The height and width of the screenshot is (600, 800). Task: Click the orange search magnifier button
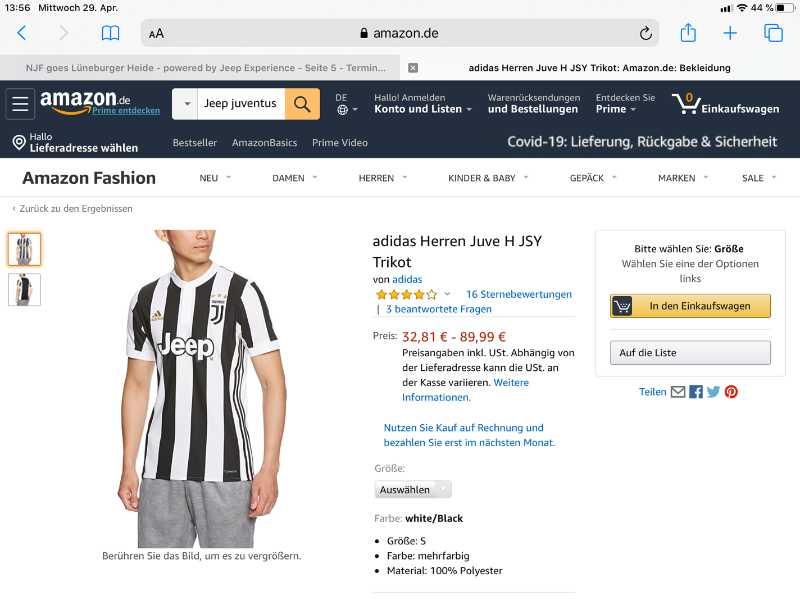pyautogui.click(x=302, y=104)
